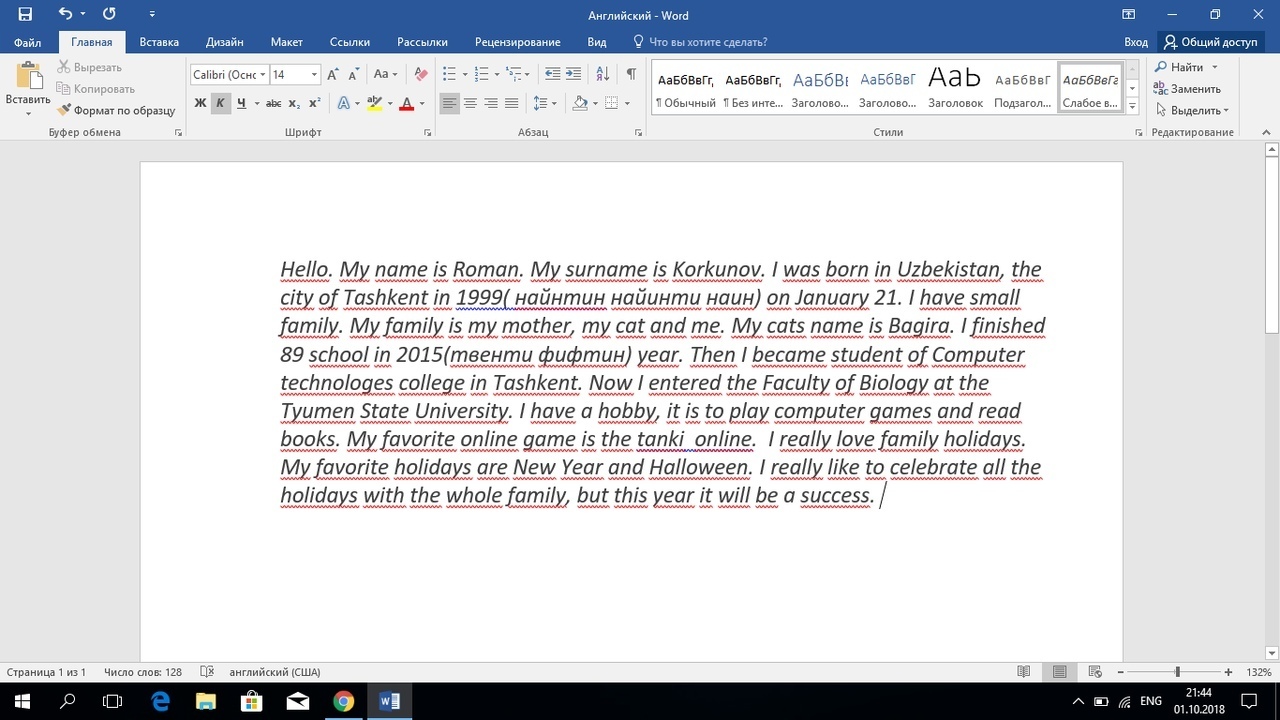Open the line spacing dropdown
The height and width of the screenshot is (720, 1280).
[543, 103]
